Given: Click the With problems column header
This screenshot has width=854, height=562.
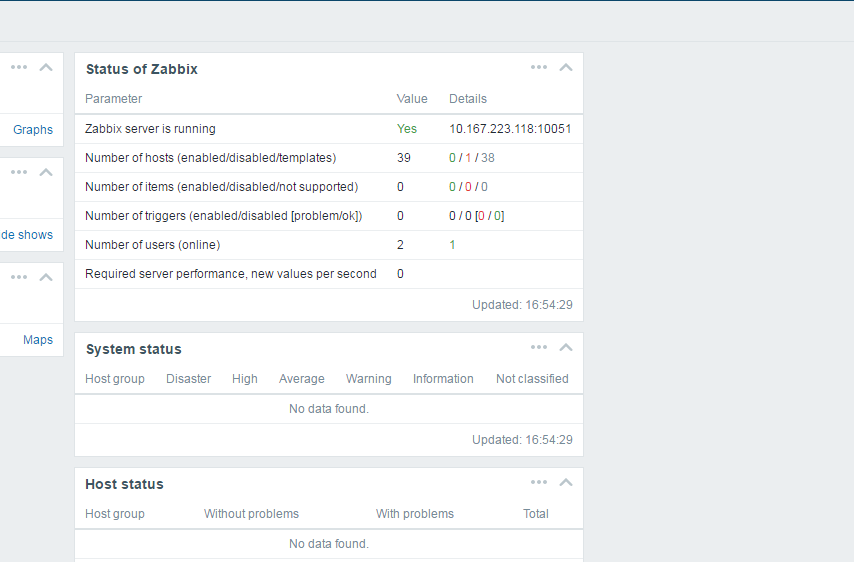Looking at the screenshot, I should [415, 514].
